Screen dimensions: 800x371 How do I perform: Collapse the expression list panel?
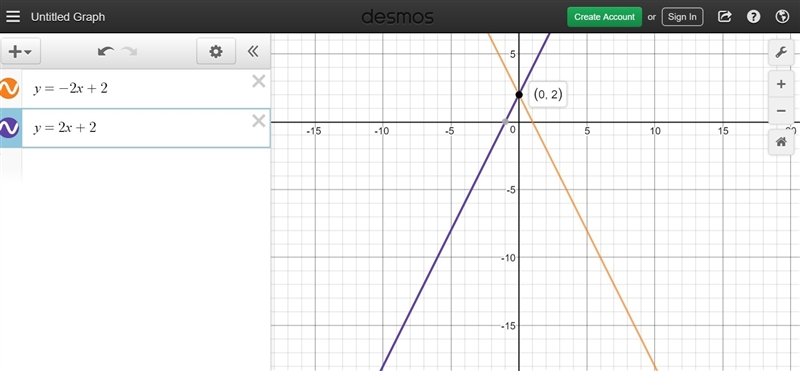pyautogui.click(x=253, y=51)
